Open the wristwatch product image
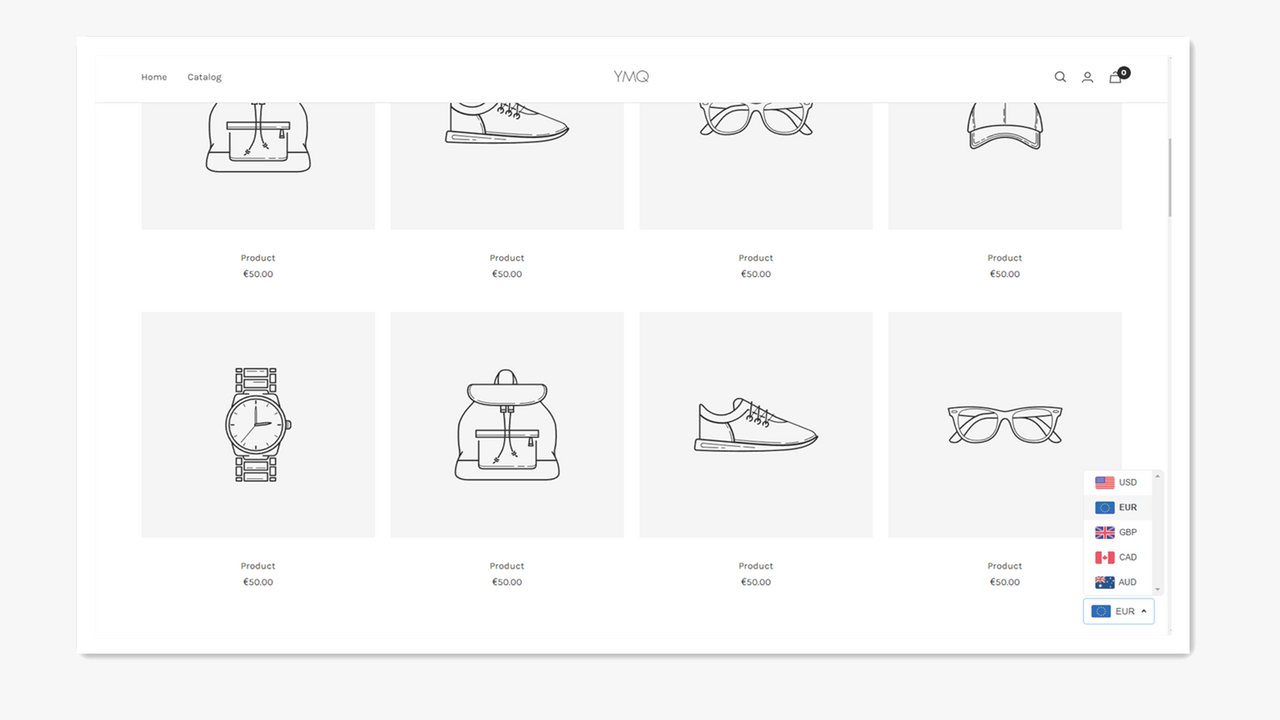Image resolution: width=1280 pixels, height=720 pixels. point(258,425)
